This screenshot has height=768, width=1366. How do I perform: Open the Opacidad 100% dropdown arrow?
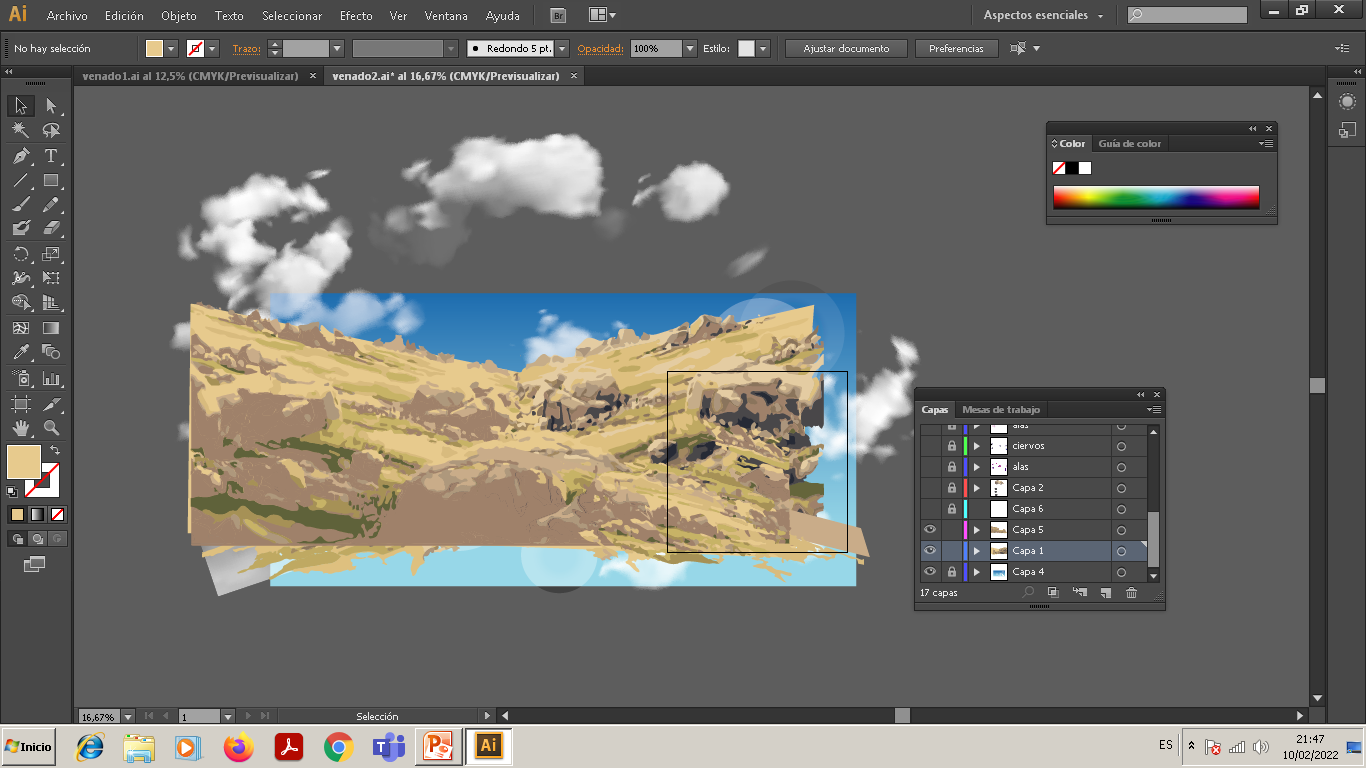click(x=690, y=48)
